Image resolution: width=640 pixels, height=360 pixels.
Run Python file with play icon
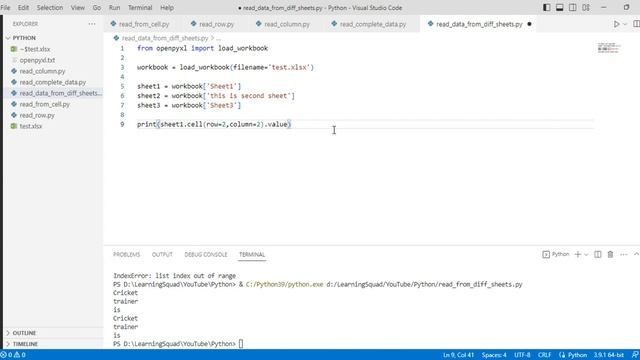616,24
